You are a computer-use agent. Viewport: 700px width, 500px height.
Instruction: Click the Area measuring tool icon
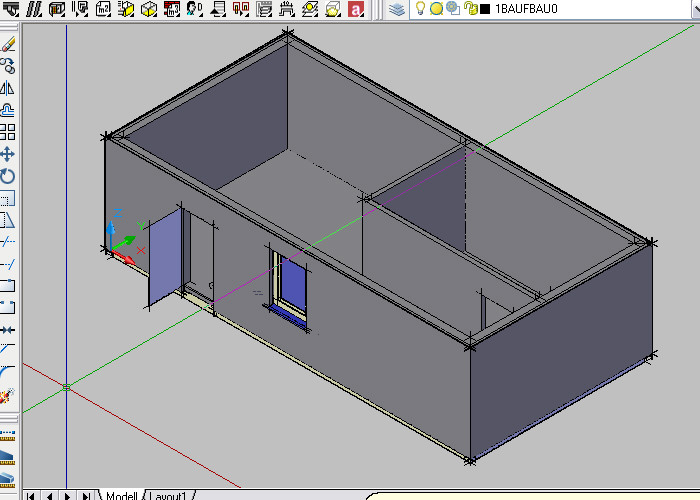click(x=8, y=457)
